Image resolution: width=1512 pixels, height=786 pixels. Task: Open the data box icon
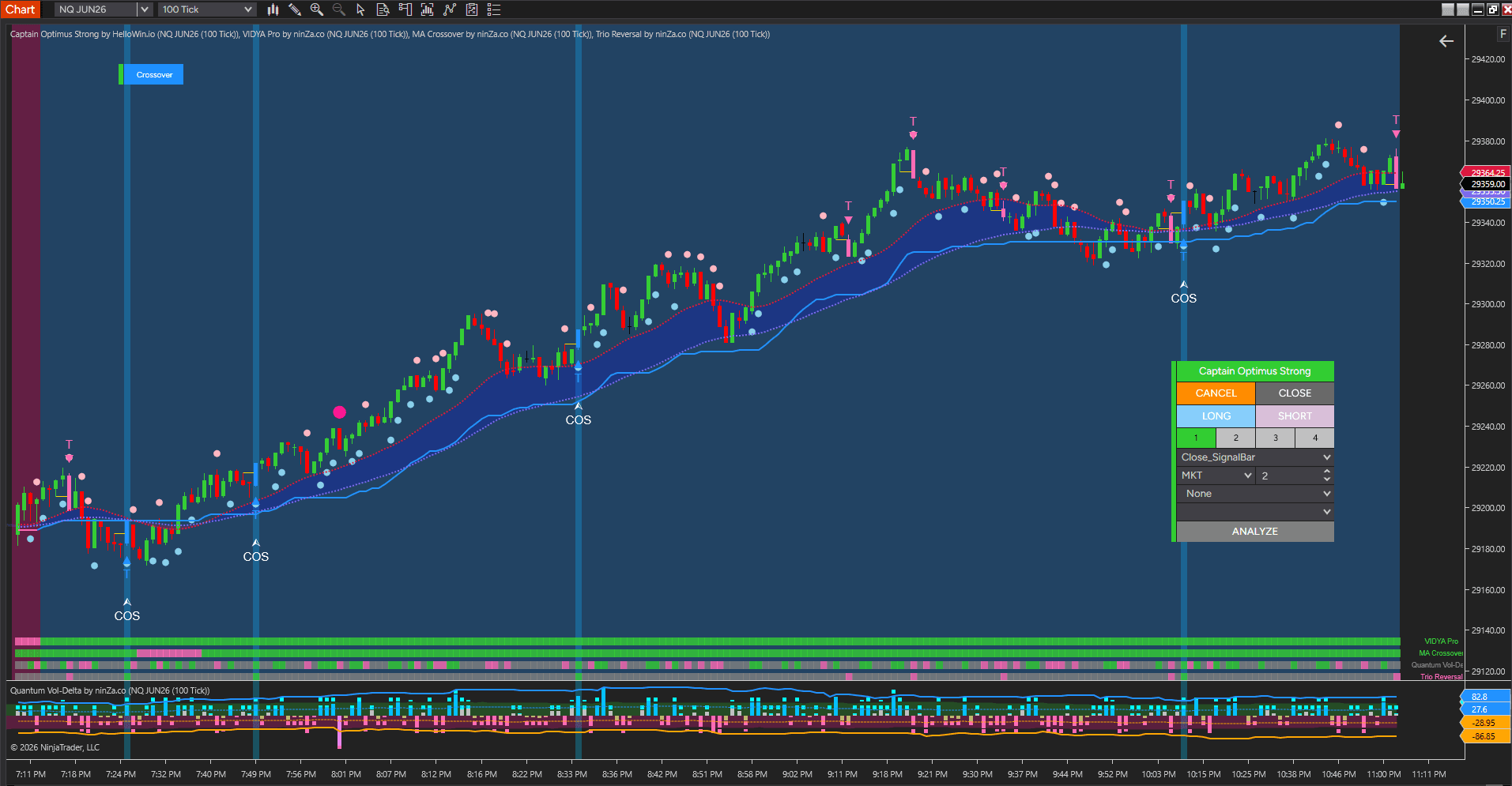pos(383,9)
